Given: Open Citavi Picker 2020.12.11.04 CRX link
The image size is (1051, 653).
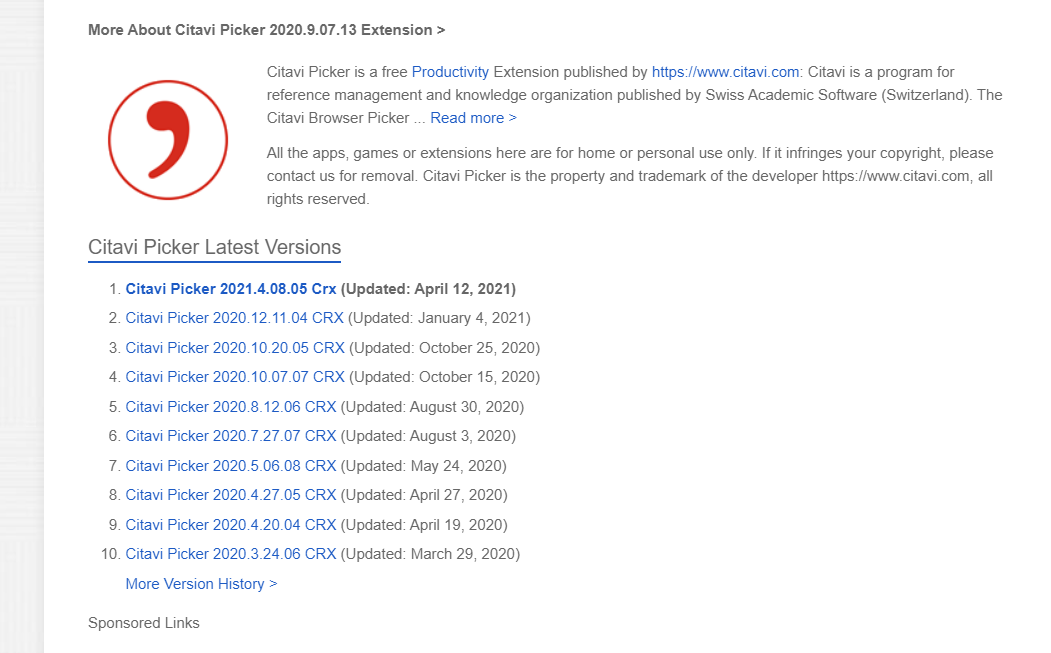Looking at the screenshot, I should (234, 318).
